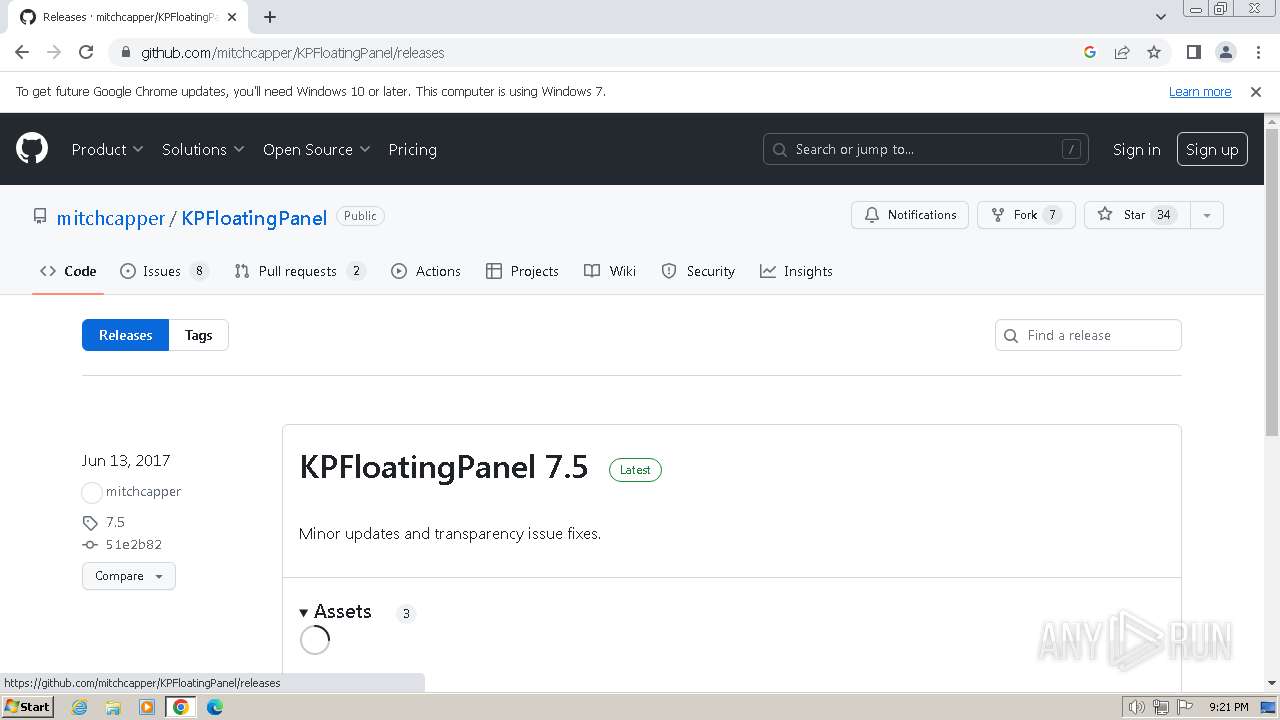Viewport: 1280px width, 720px height.
Task: Click the Notifications bell button
Action: point(910,215)
